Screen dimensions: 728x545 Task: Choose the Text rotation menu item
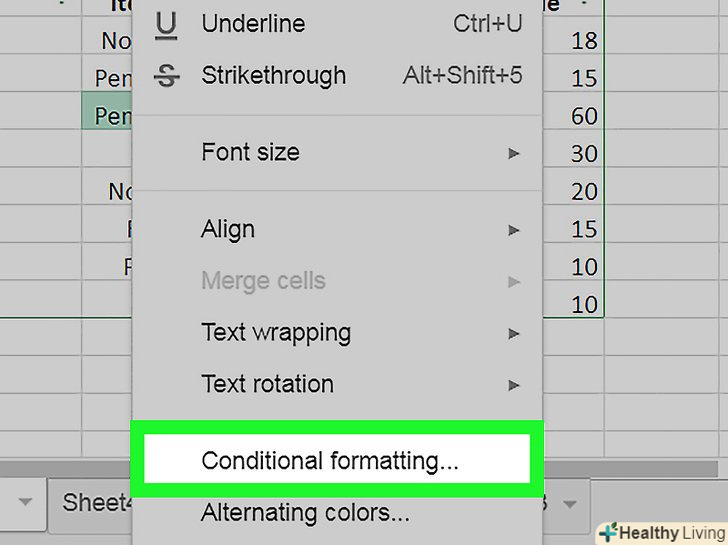coord(267,384)
